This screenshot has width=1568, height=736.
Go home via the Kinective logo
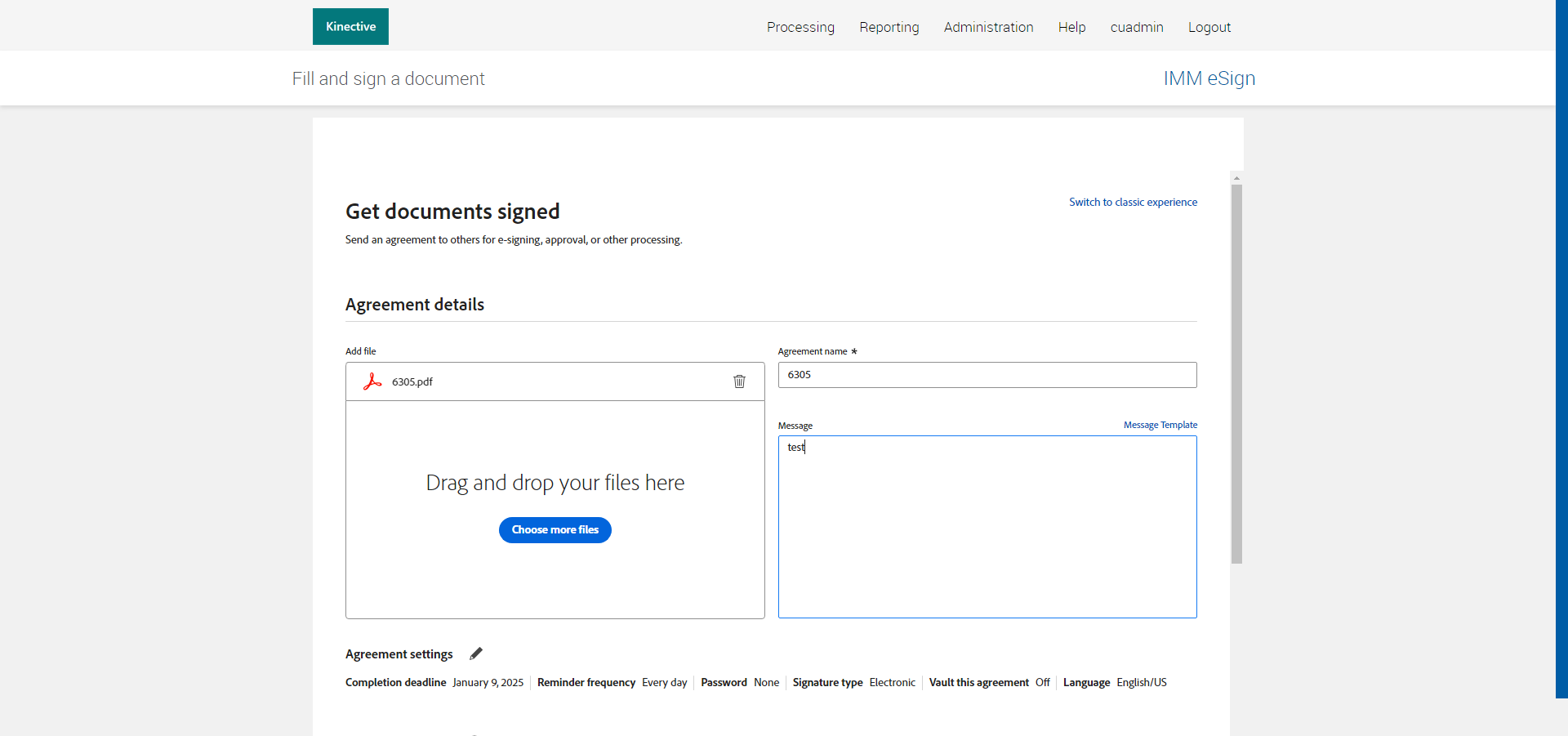click(x=350, y=27)
